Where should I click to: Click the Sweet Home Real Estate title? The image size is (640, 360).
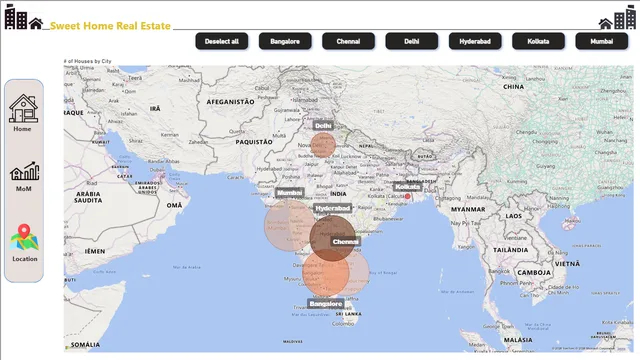[x=110, y=26]
